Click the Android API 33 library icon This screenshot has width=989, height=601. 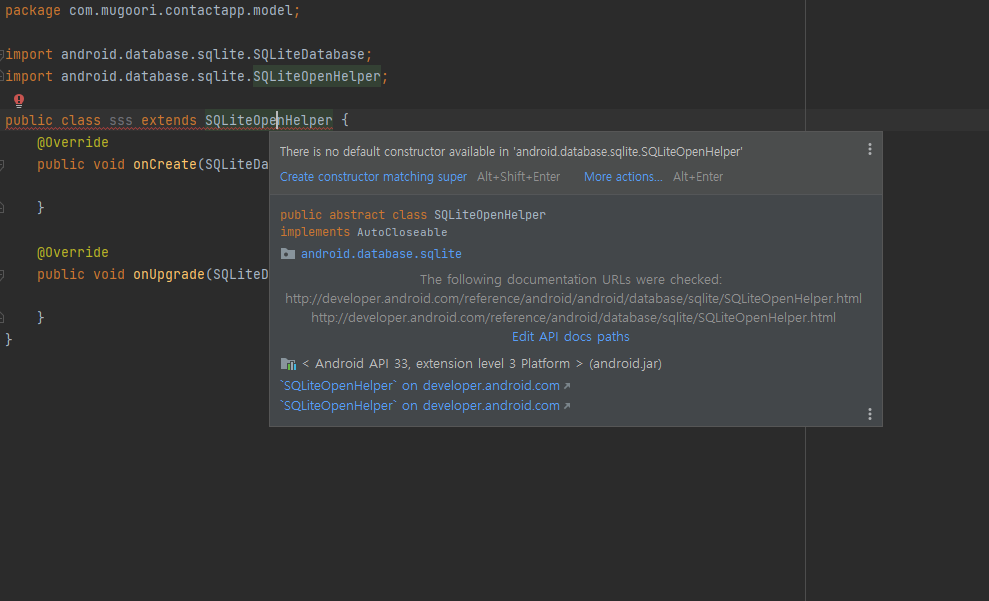(288, 364)
